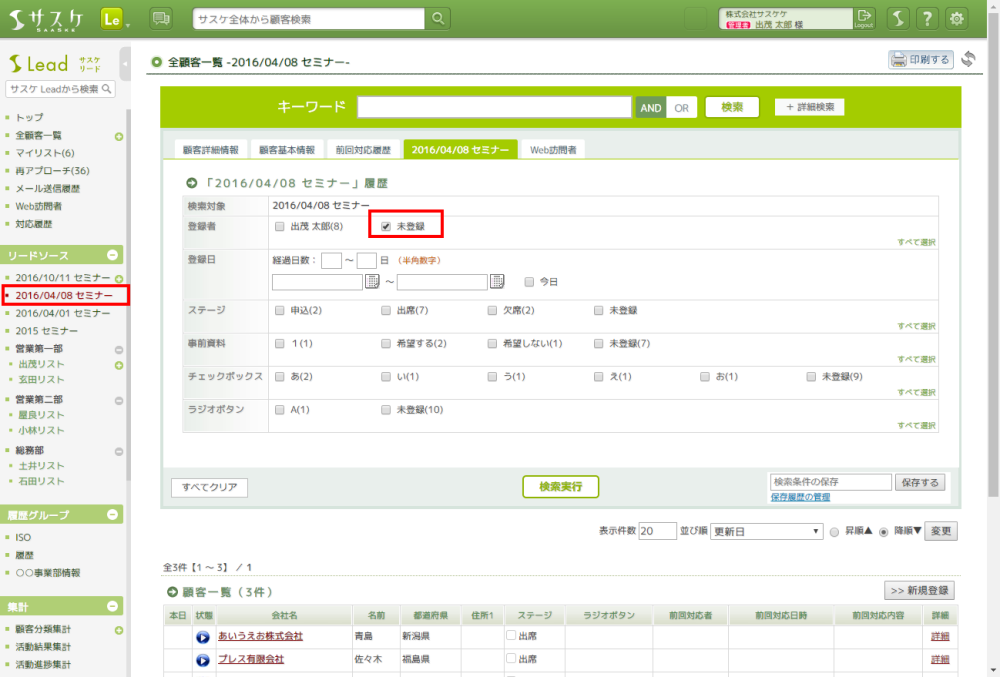The image size is (1000, 677).
Task: Click blue arrow status icon for あいうえお株式会社
Action: tap(203, 636)
